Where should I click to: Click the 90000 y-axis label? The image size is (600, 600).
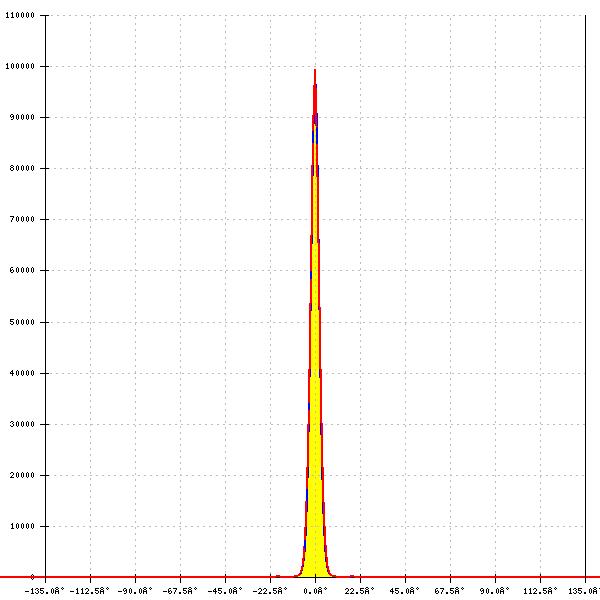click(22, 117)
